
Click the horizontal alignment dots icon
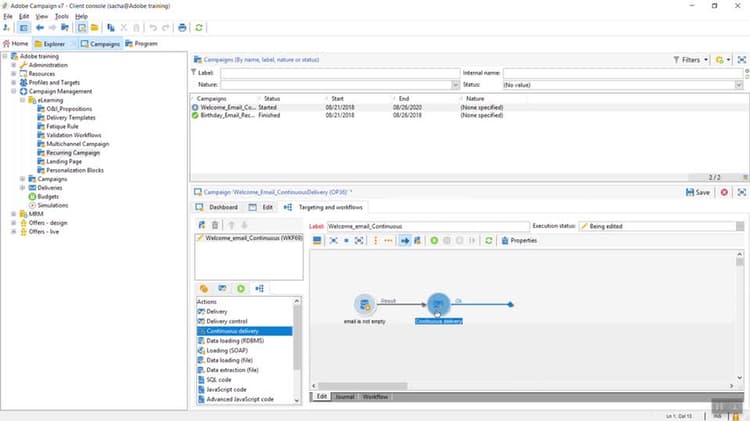[x=388, y=241]
